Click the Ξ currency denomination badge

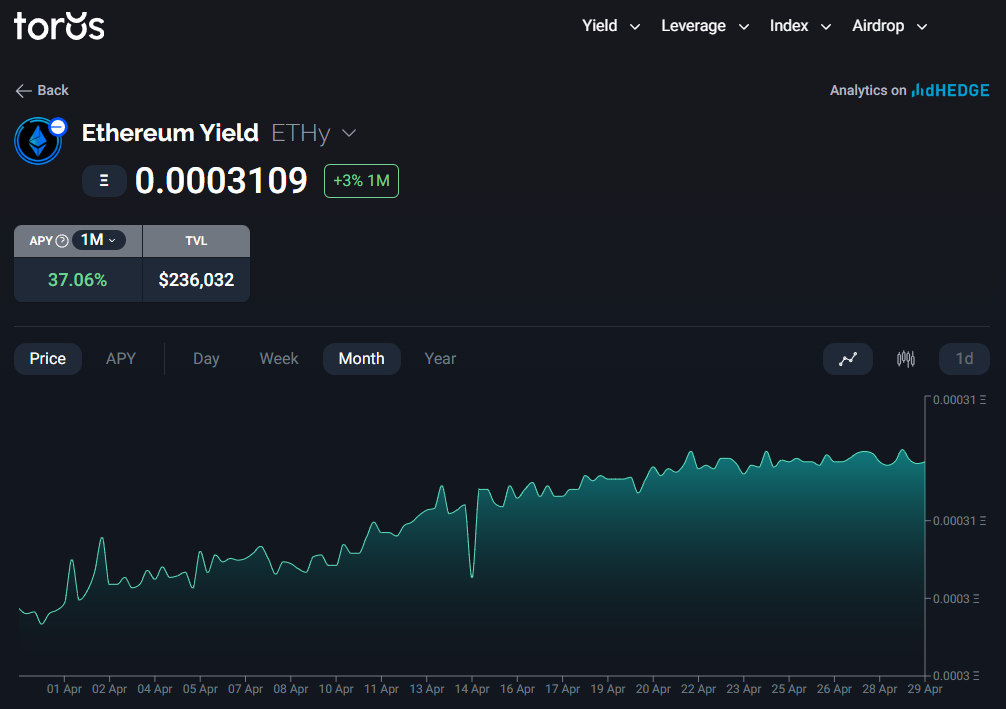point(104,181)
